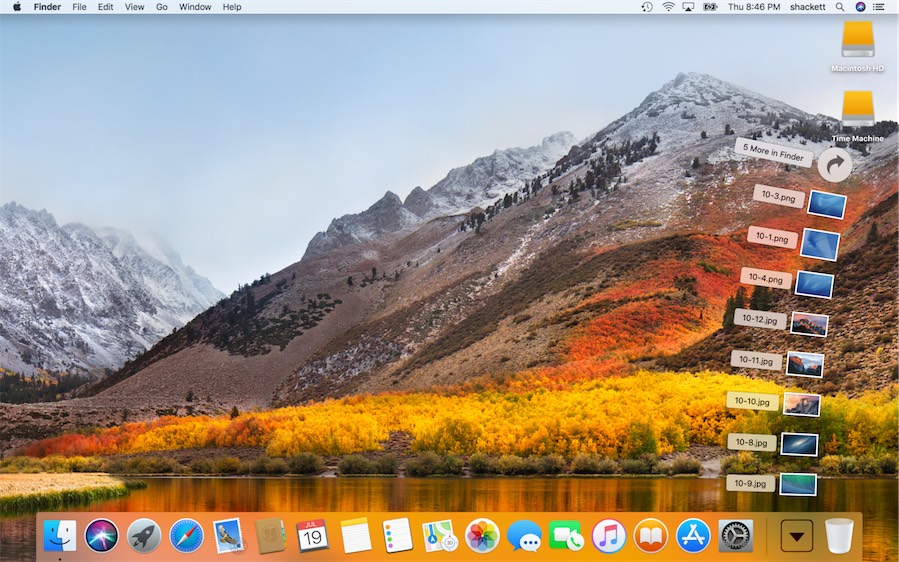Open Notification Center list icon
The height and width of the screenshot is (562, 899).
[x=878, y=7]
